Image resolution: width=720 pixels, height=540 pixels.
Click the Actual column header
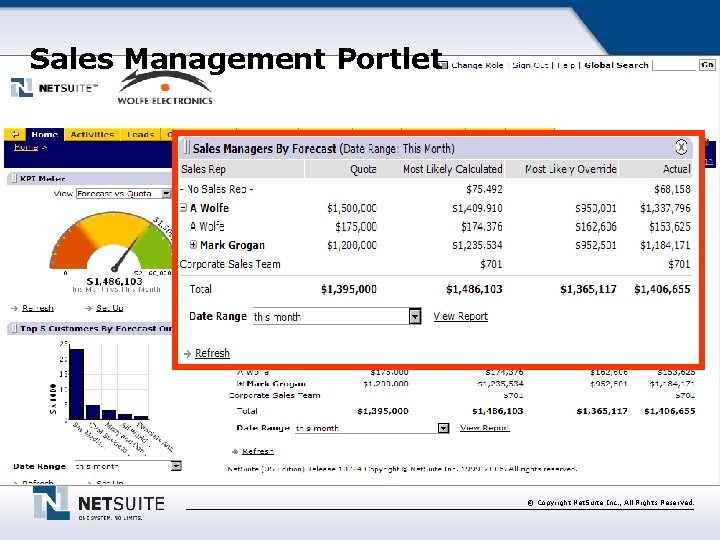click(676, 169)
